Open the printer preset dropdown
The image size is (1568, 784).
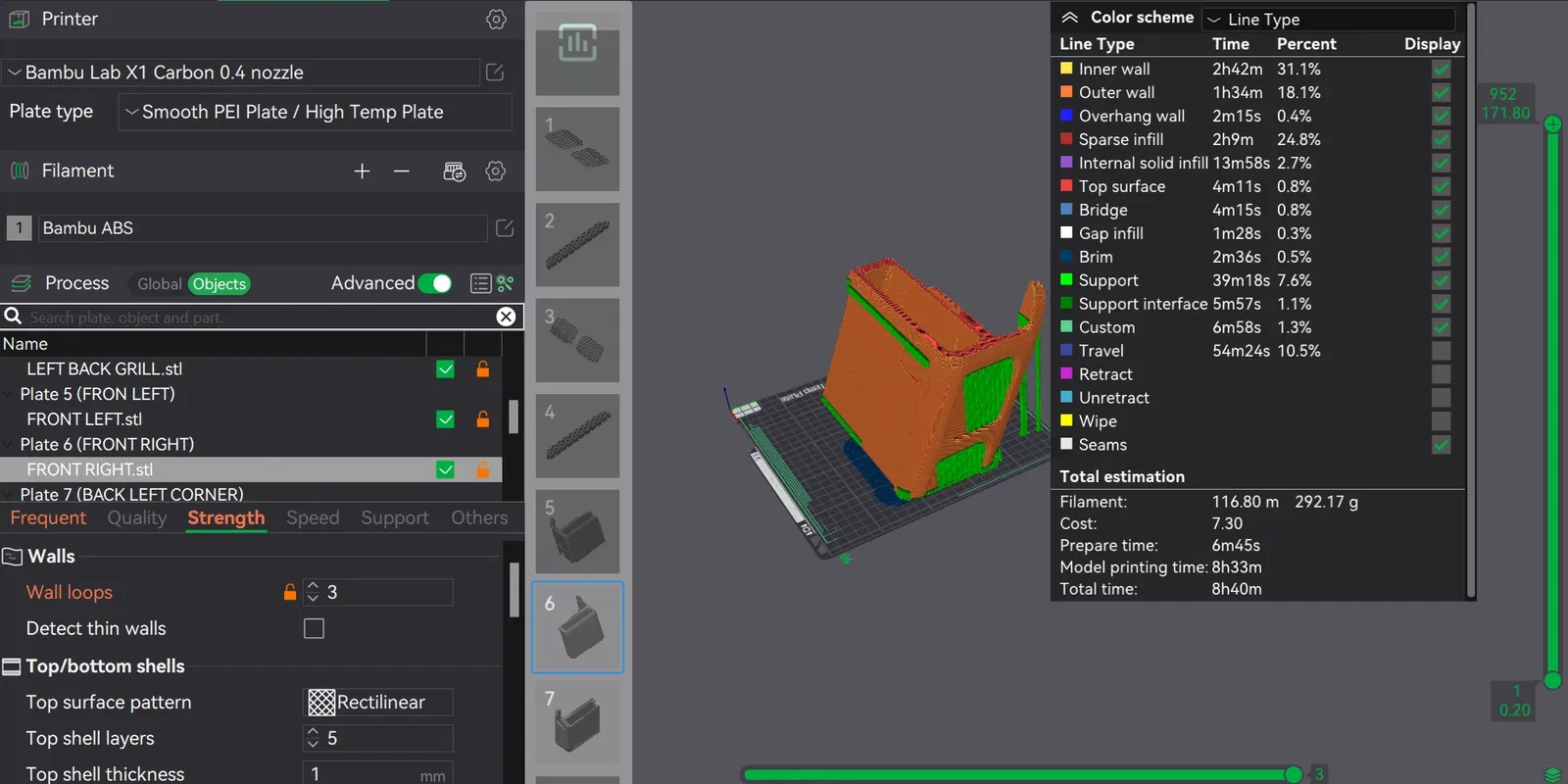click(x=241, y=73)
